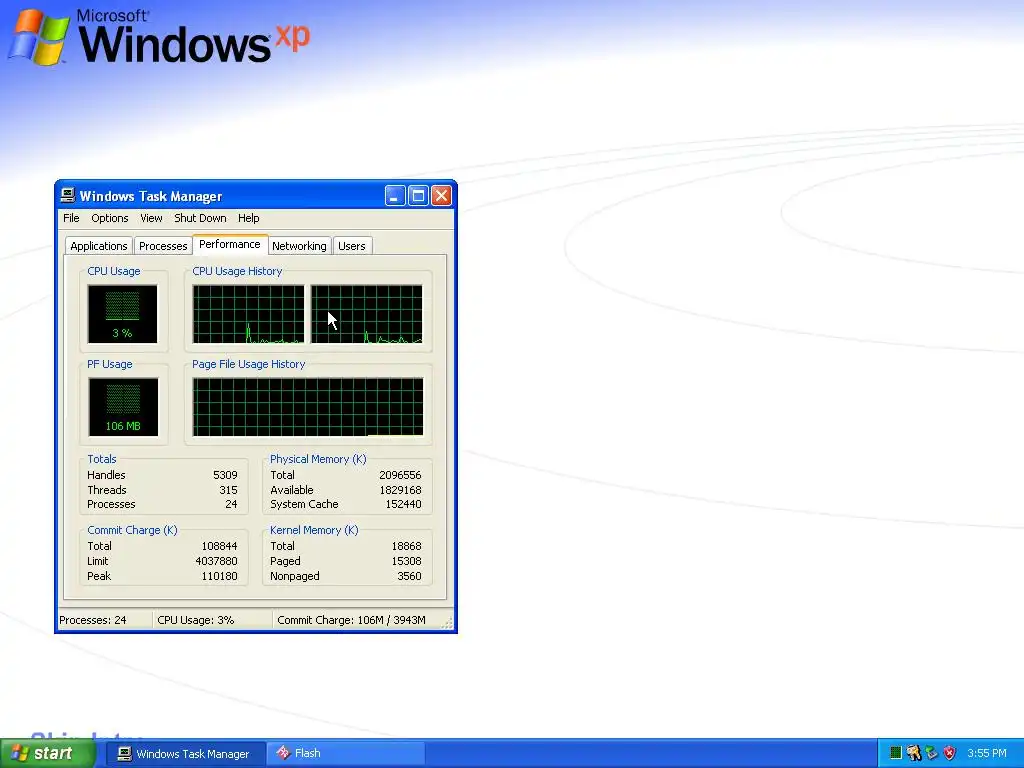Click status bar text Processes: 24
This screenshot has height=768, width=1024.
93,620
